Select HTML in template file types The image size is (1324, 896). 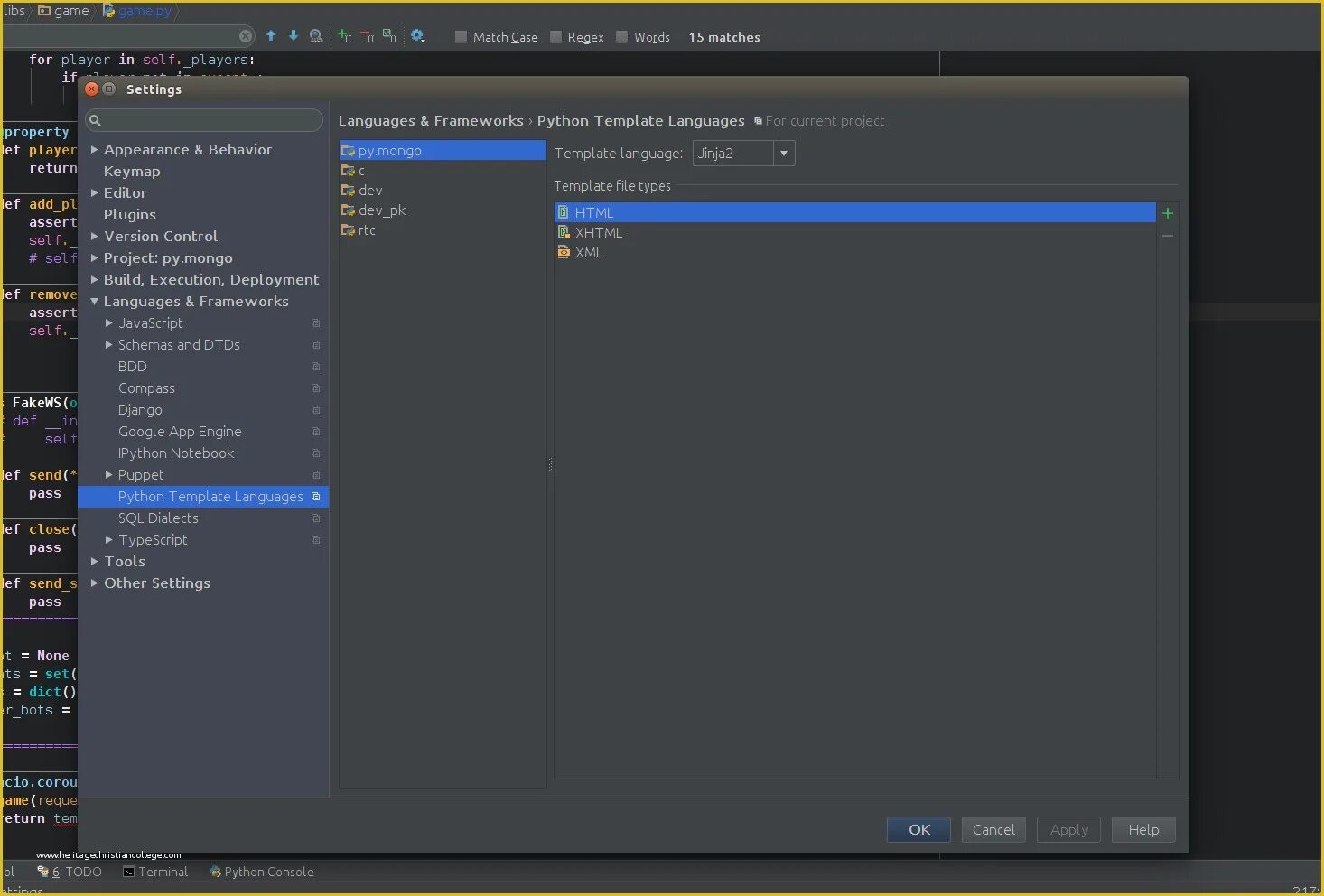[x=854, y=212]
